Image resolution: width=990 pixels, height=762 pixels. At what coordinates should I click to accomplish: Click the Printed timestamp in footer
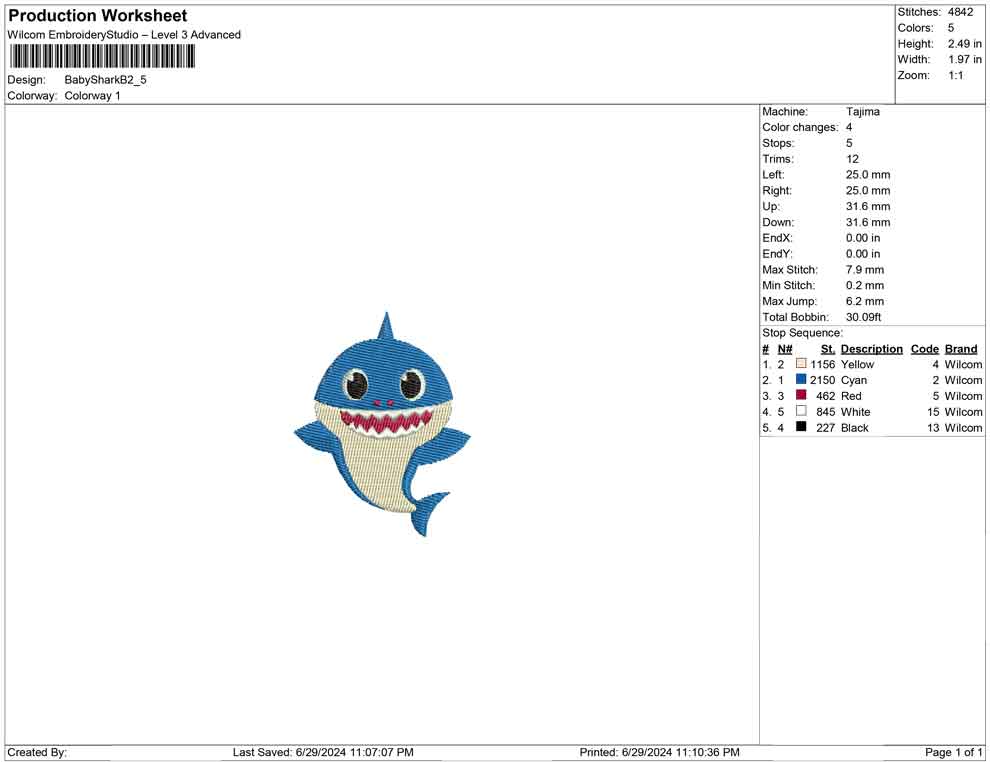pyautogui.click(x=660, y=752)
